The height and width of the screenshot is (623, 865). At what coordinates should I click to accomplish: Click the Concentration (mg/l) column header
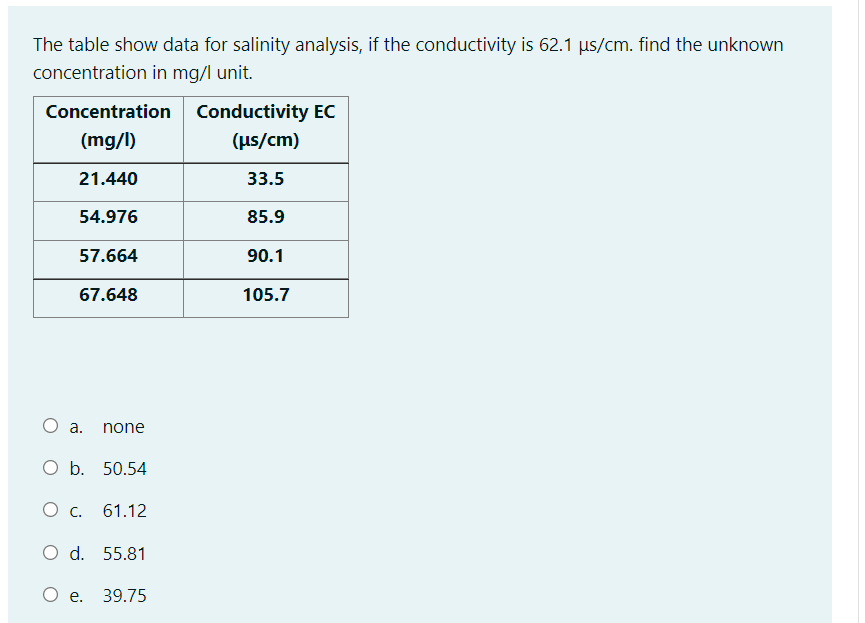[x=107, y=125]
